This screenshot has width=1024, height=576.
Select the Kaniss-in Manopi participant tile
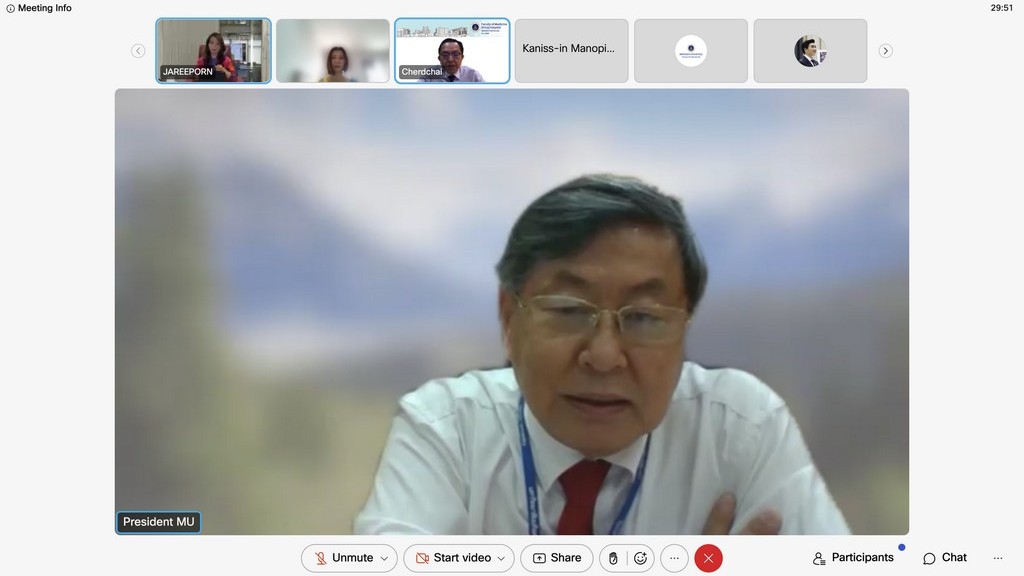571,50
